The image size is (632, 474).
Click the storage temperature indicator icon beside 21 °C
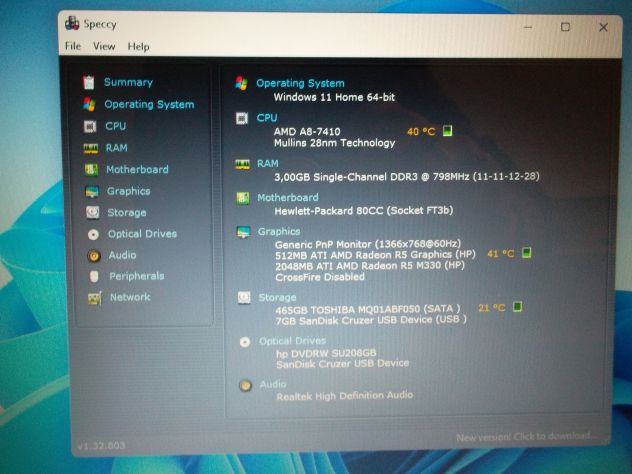click(518, 307)
